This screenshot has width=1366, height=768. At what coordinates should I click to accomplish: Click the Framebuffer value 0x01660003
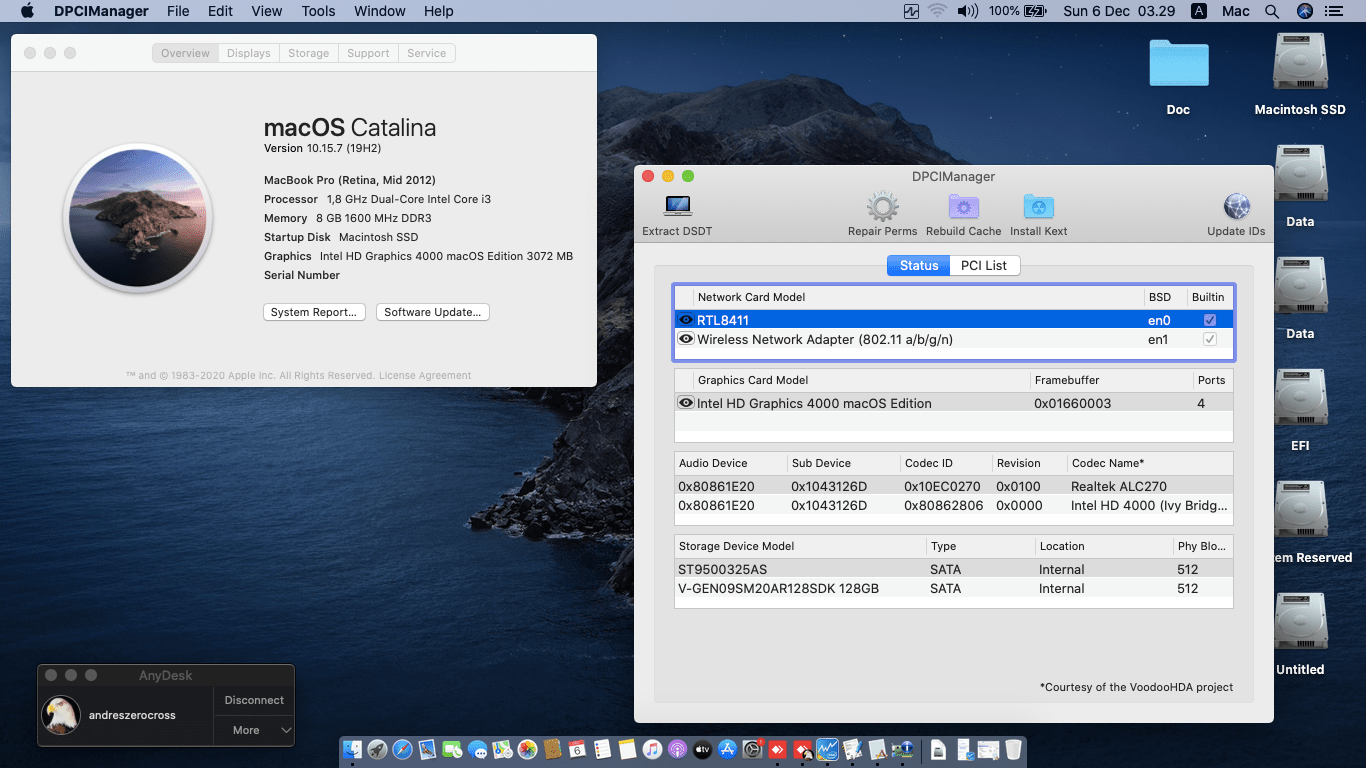(x=1072, y=403)
